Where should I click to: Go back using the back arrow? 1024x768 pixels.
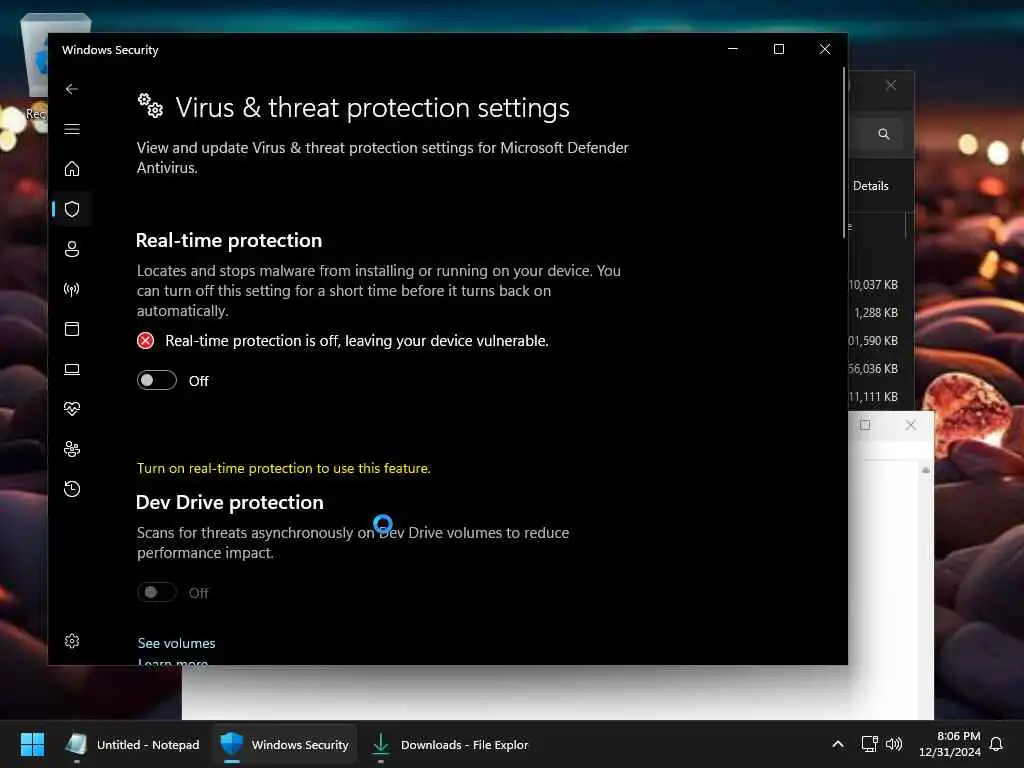pyautogui.click(x=72, y=89)
